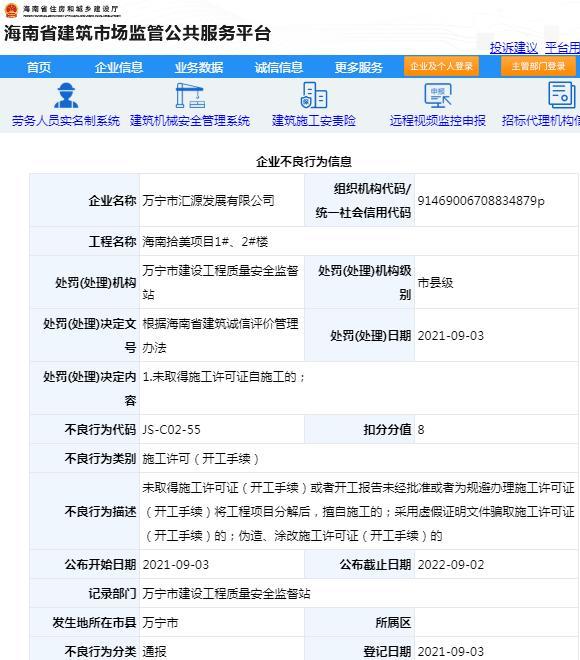This screenshot has width=580, height=660.
Task: Click the platform title 海南省建筑市场监管公共服务平台
Action: [x=137, y=33]
